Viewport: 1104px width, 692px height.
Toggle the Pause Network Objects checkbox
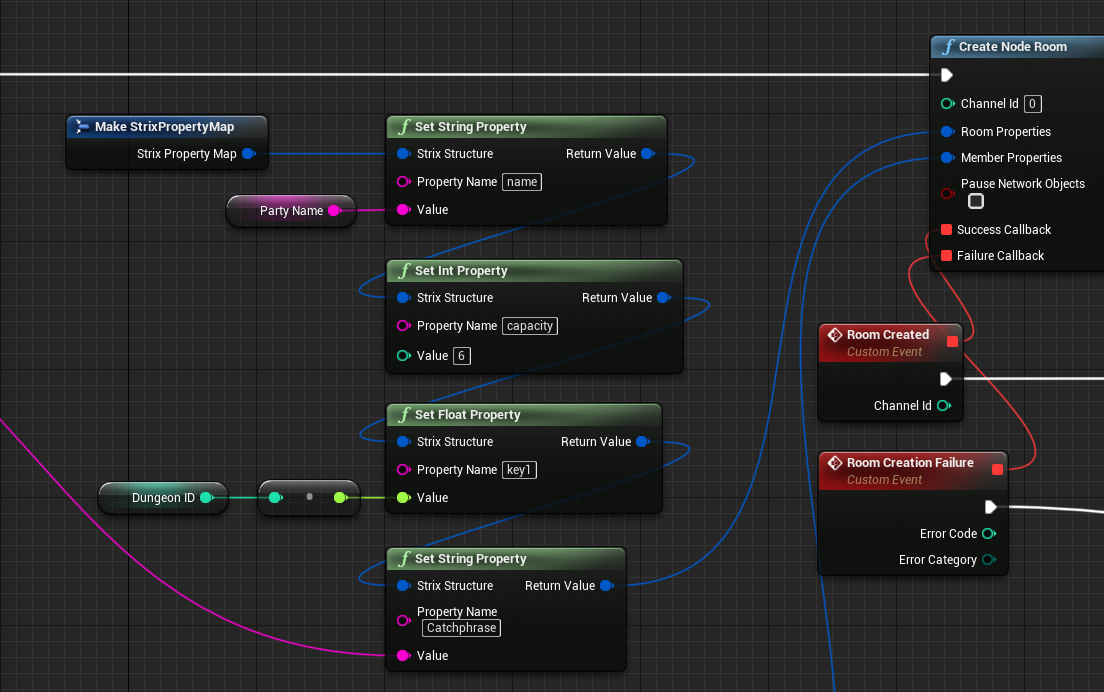pos(976,201)
